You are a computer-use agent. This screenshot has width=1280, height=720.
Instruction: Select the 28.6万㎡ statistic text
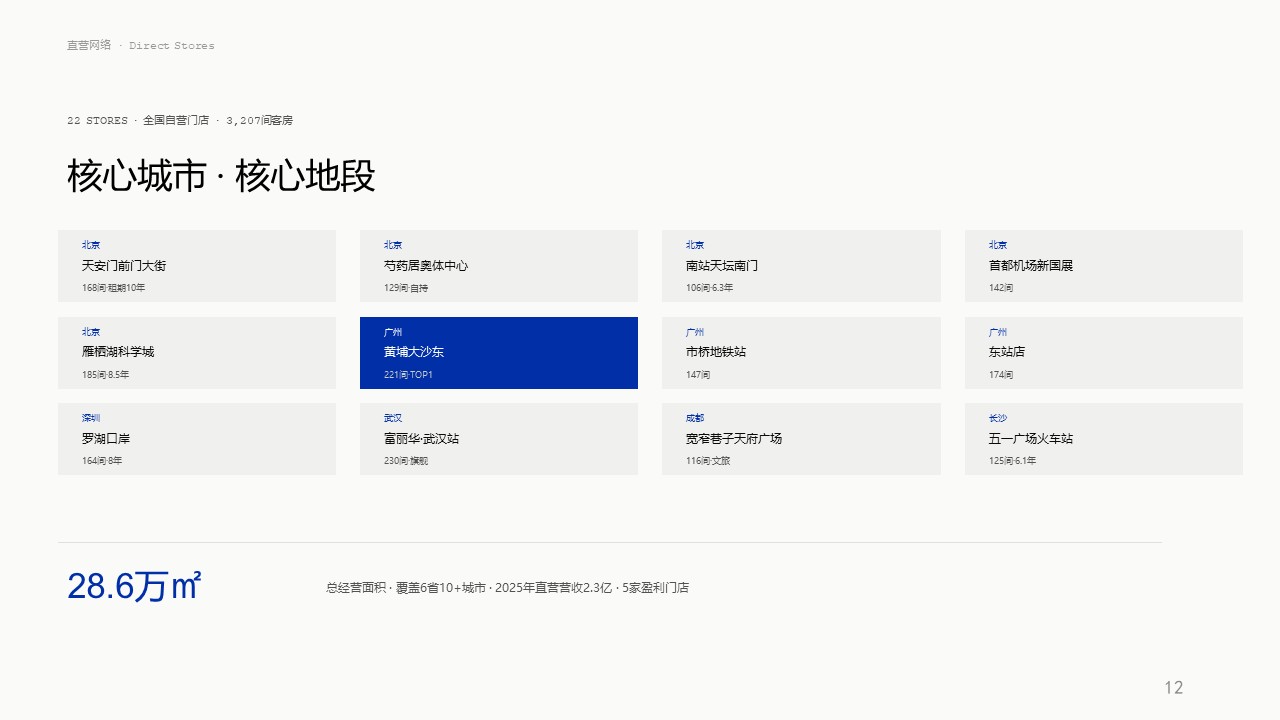pyautogui.click(x=134, y=586)
